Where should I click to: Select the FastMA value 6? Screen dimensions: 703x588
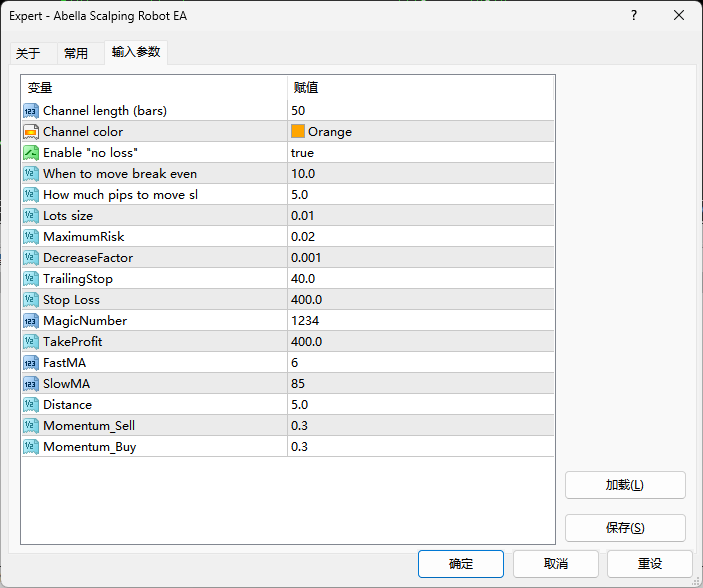point(295,363)
